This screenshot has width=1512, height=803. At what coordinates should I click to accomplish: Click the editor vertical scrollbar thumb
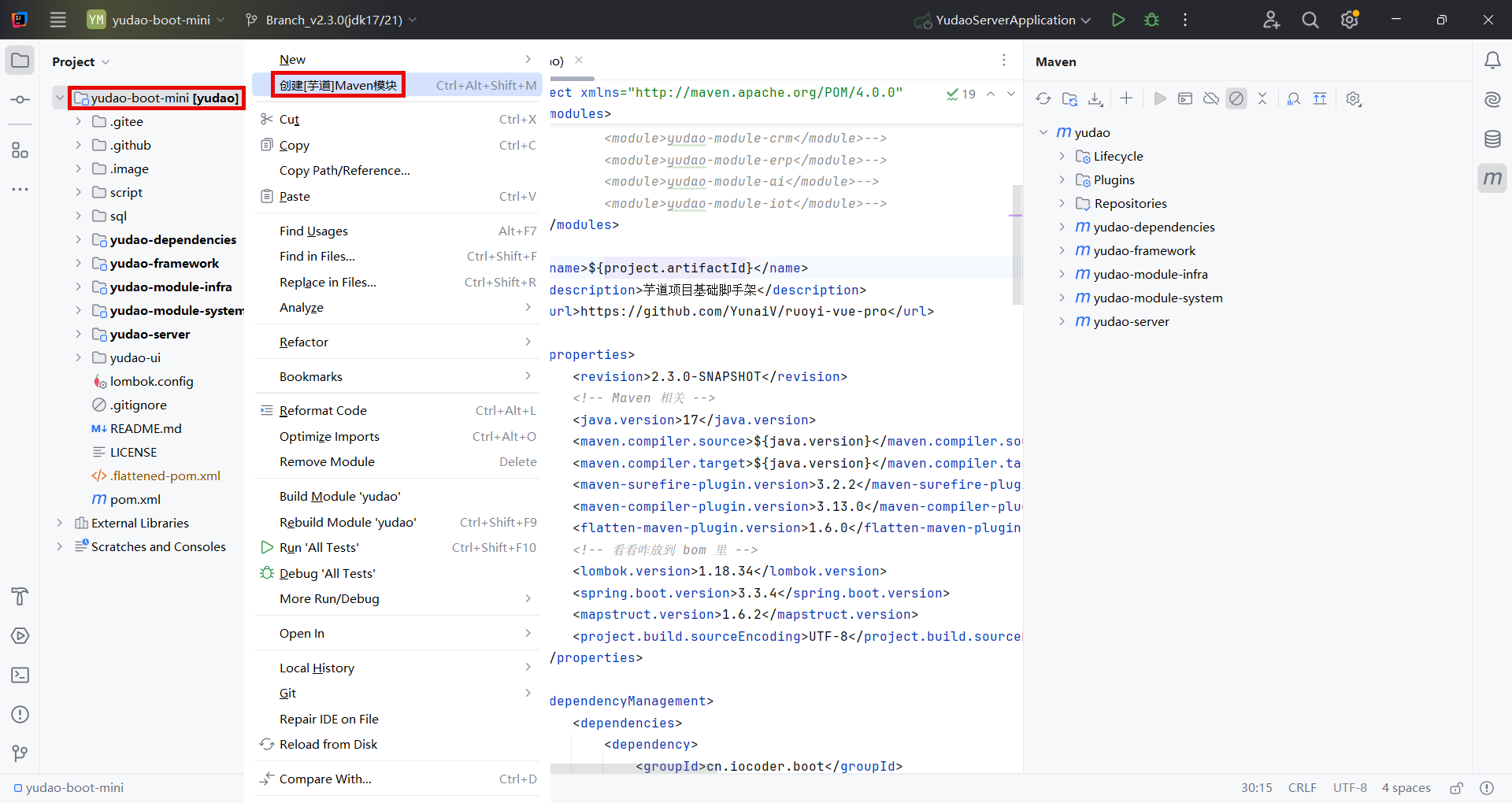[1017, 244]
